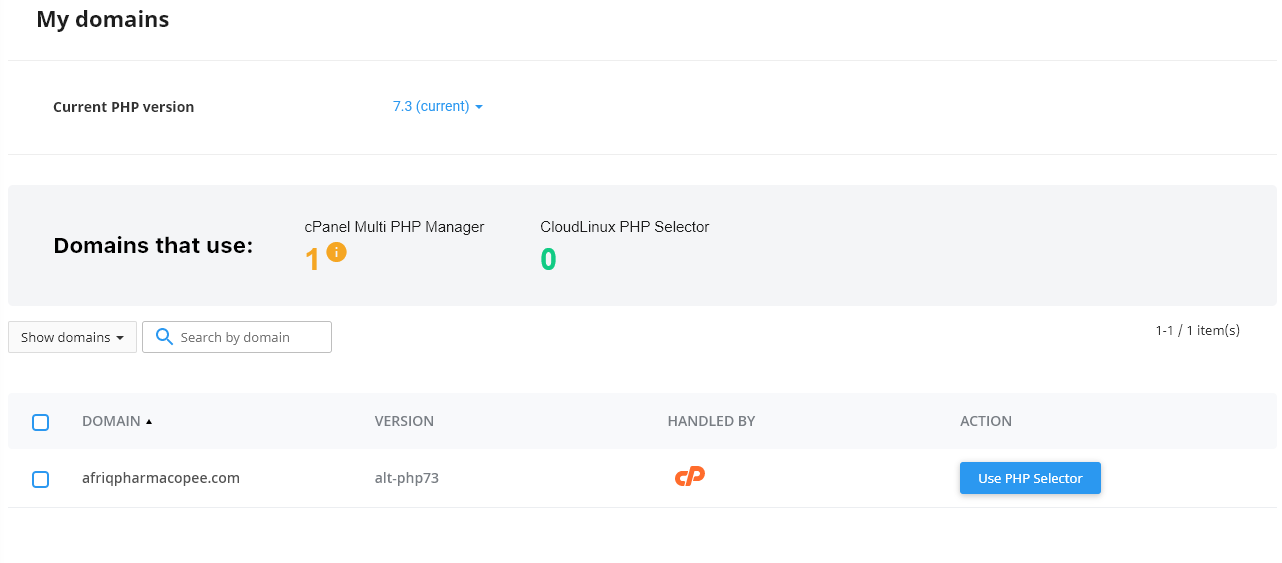
Task: Click the magnifier icon in search box
Action: [164, 337]
